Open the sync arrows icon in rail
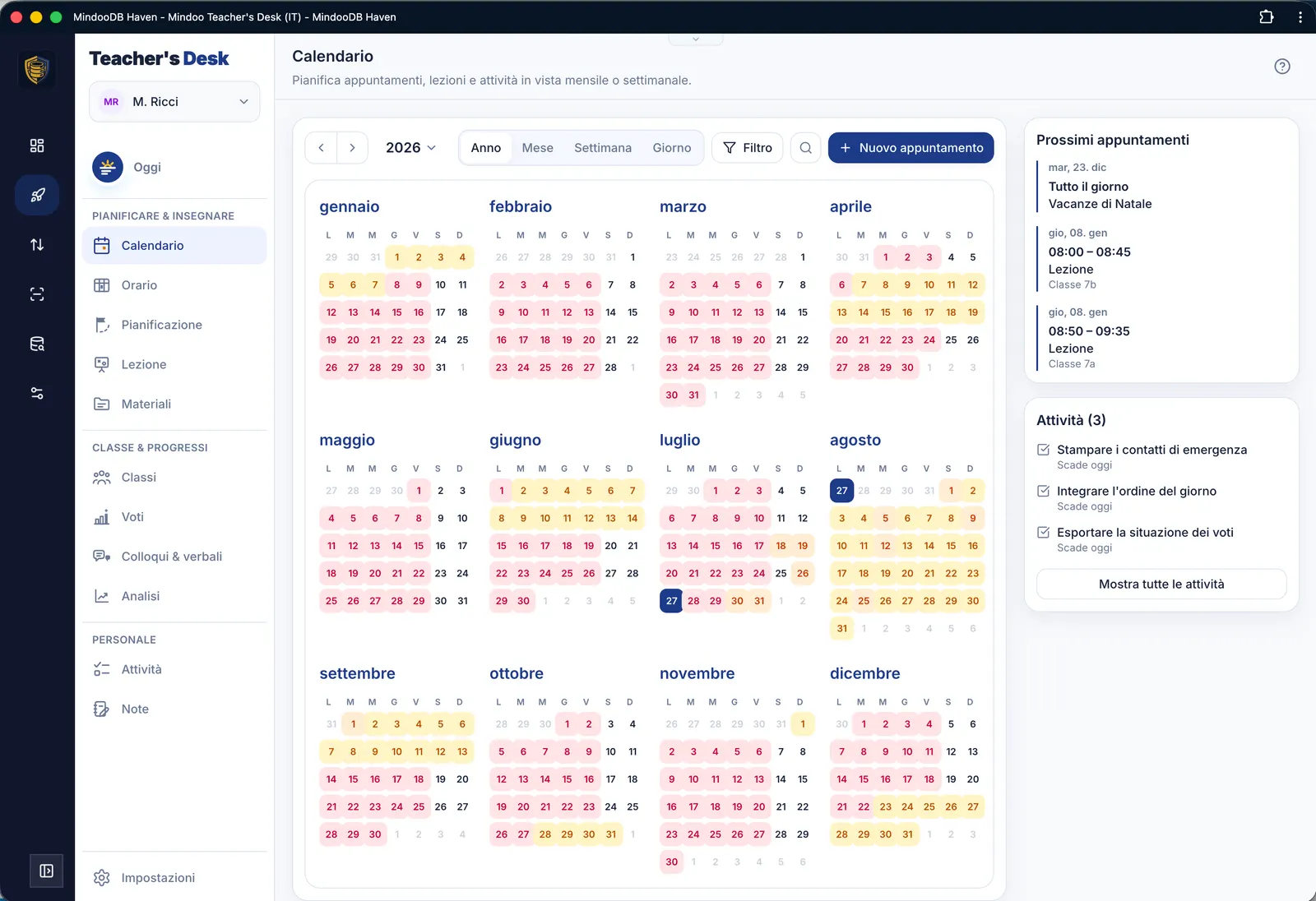 pos(37,244)
